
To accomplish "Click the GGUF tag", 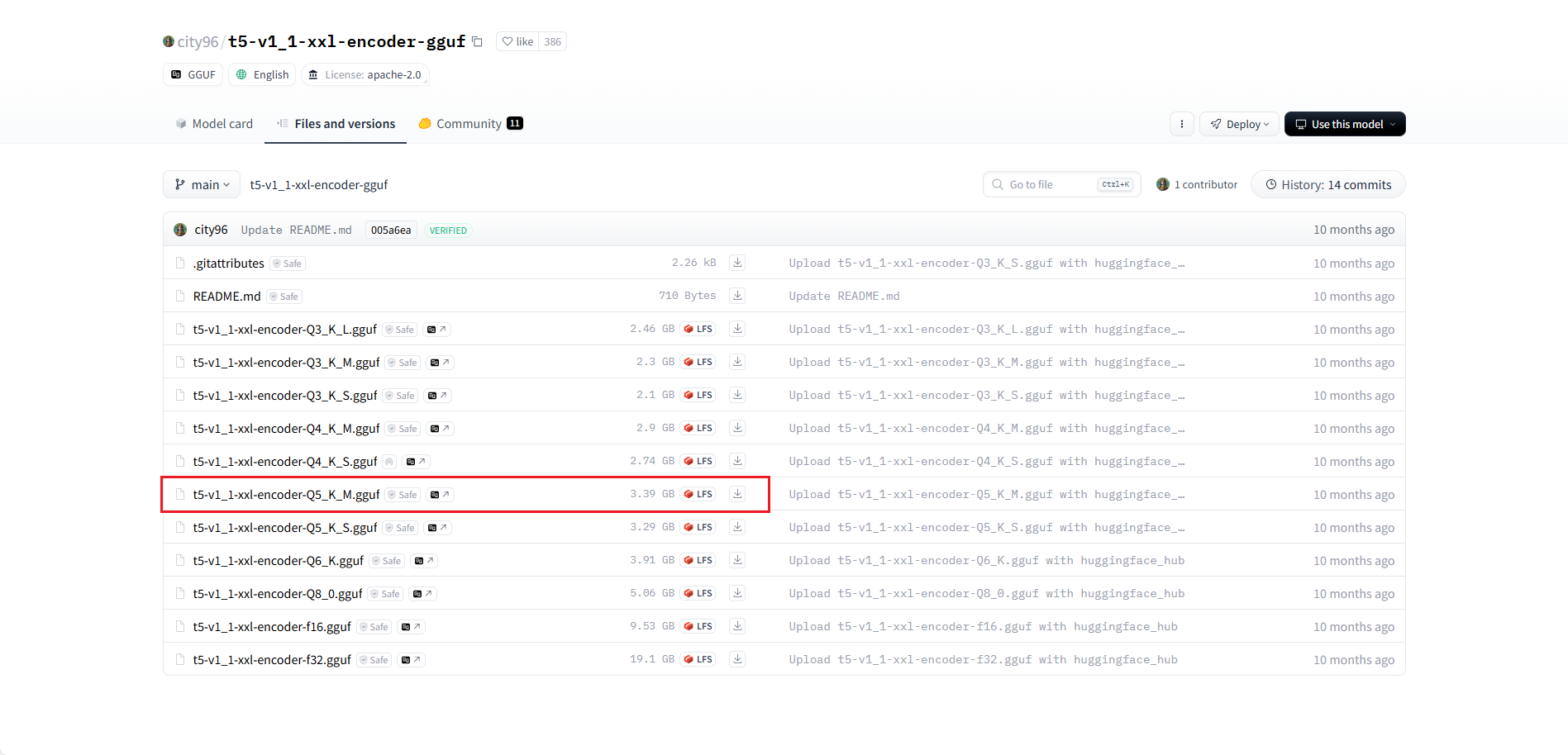I will tap(193, 74).
